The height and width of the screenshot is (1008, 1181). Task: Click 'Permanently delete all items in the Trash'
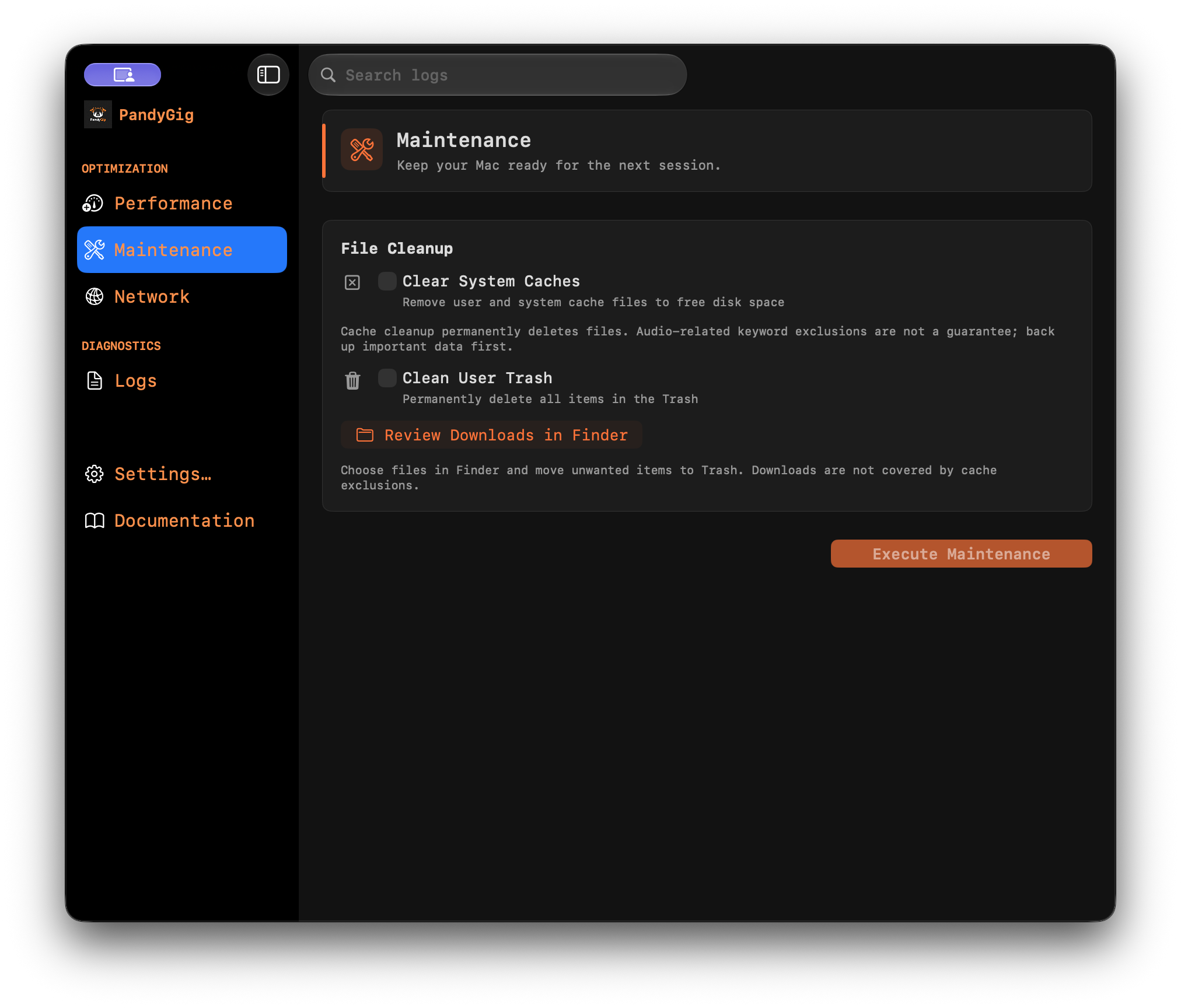coord(550,399)
